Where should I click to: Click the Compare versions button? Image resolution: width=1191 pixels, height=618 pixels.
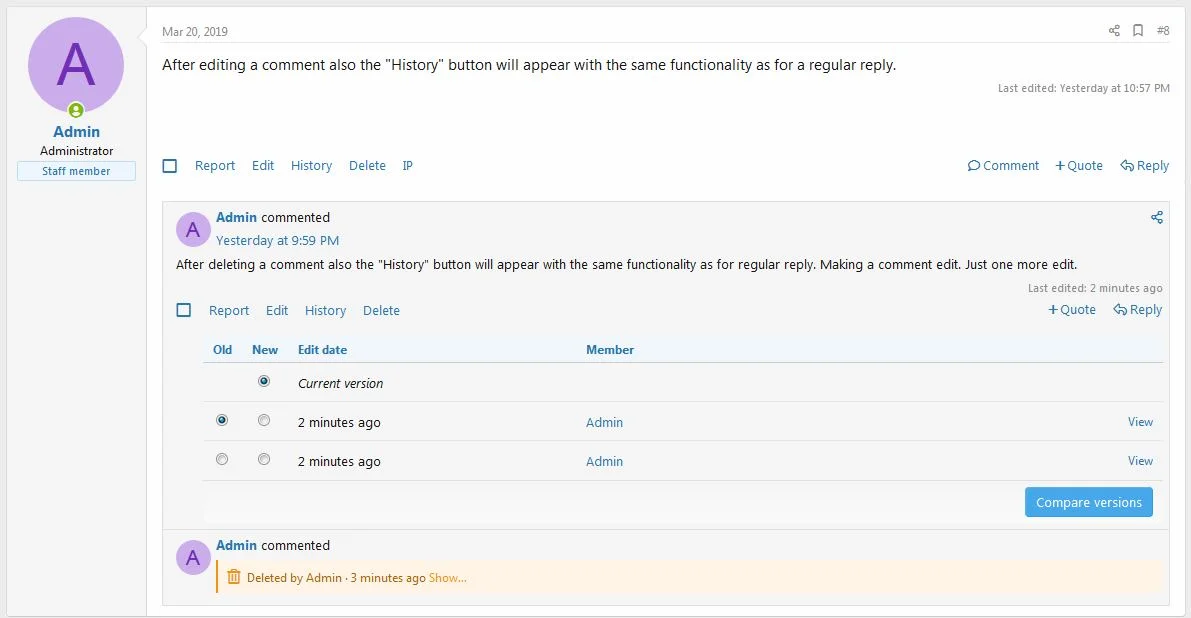[1088, 503]
